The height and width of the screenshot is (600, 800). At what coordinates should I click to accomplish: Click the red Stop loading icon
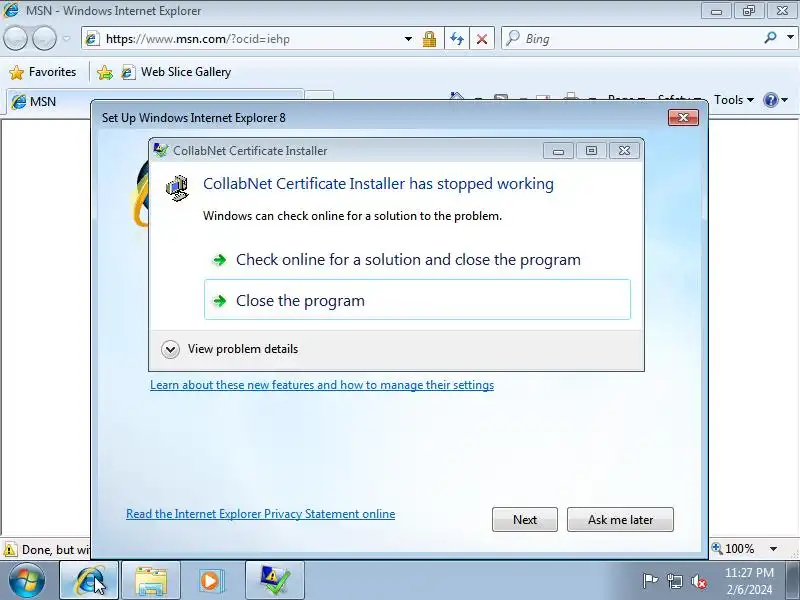[x=482, y=39]
